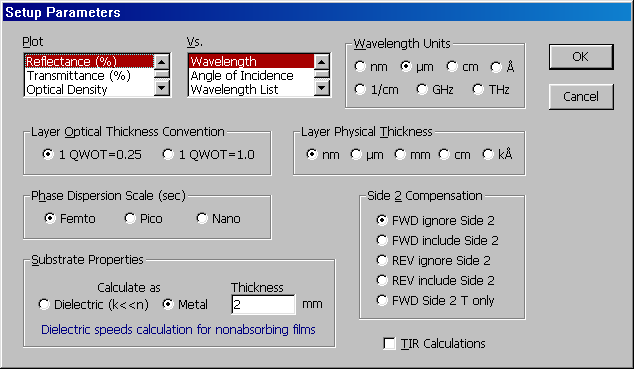Viewport: 634px width, 369px height.
Task: Set layer physical thickness to mm
Action: click(412, 154)
